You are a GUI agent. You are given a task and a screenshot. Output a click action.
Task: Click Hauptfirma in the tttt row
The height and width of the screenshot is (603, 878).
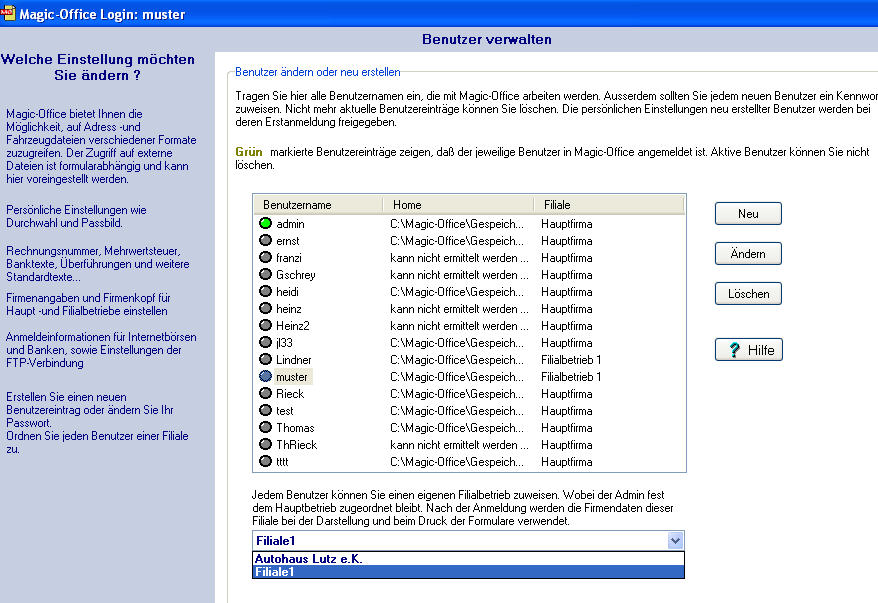[x=567, y=462]
